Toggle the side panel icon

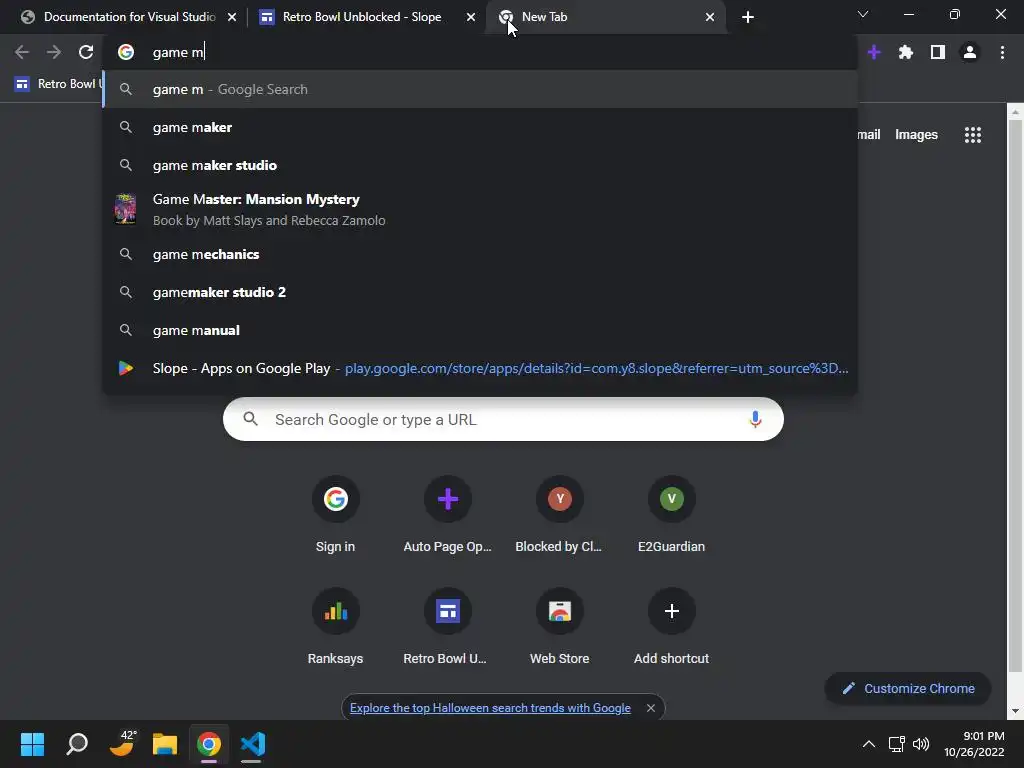(938, 52)
